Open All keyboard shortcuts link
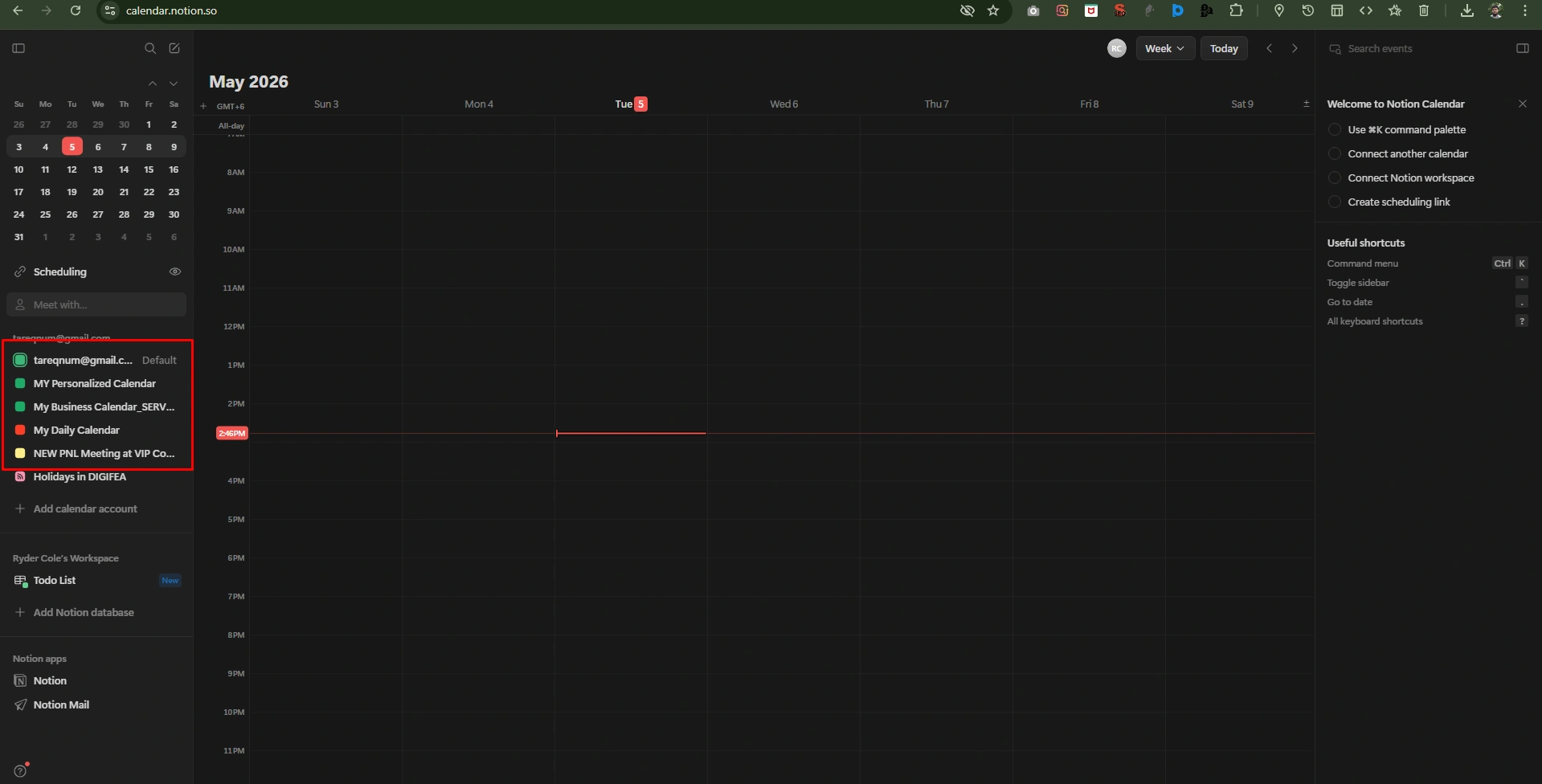Image resolution: width=1542 pixels, height=784 pixels. click(1375, 321)
